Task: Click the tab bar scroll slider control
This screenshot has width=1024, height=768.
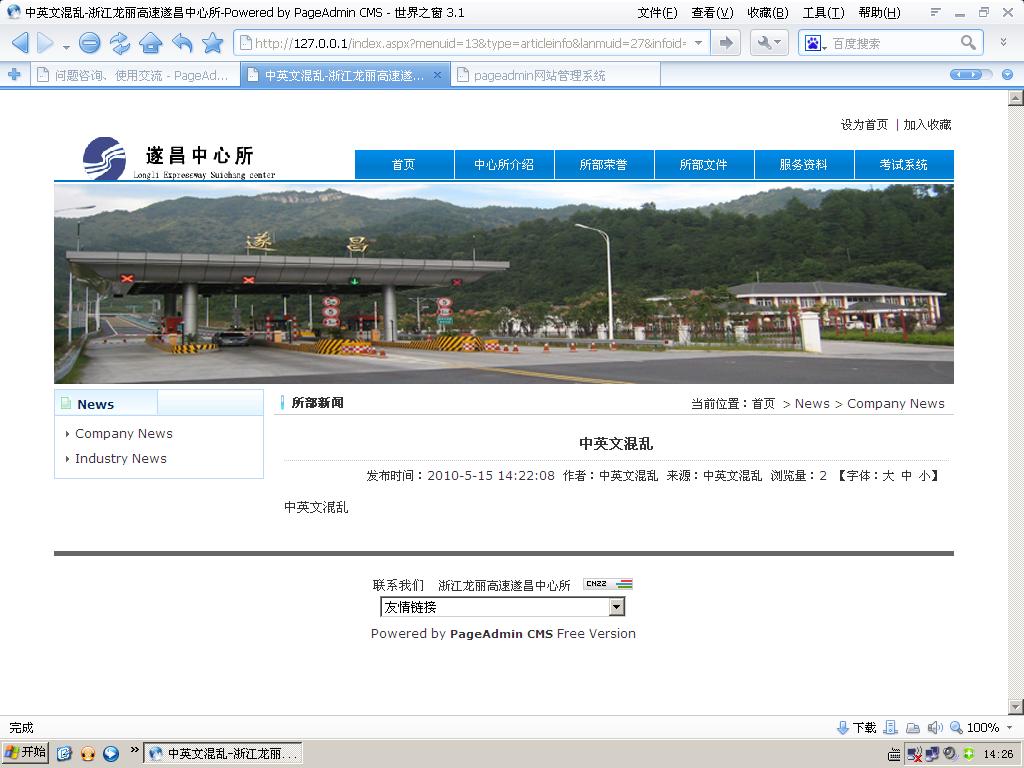Action: point(970,74)
